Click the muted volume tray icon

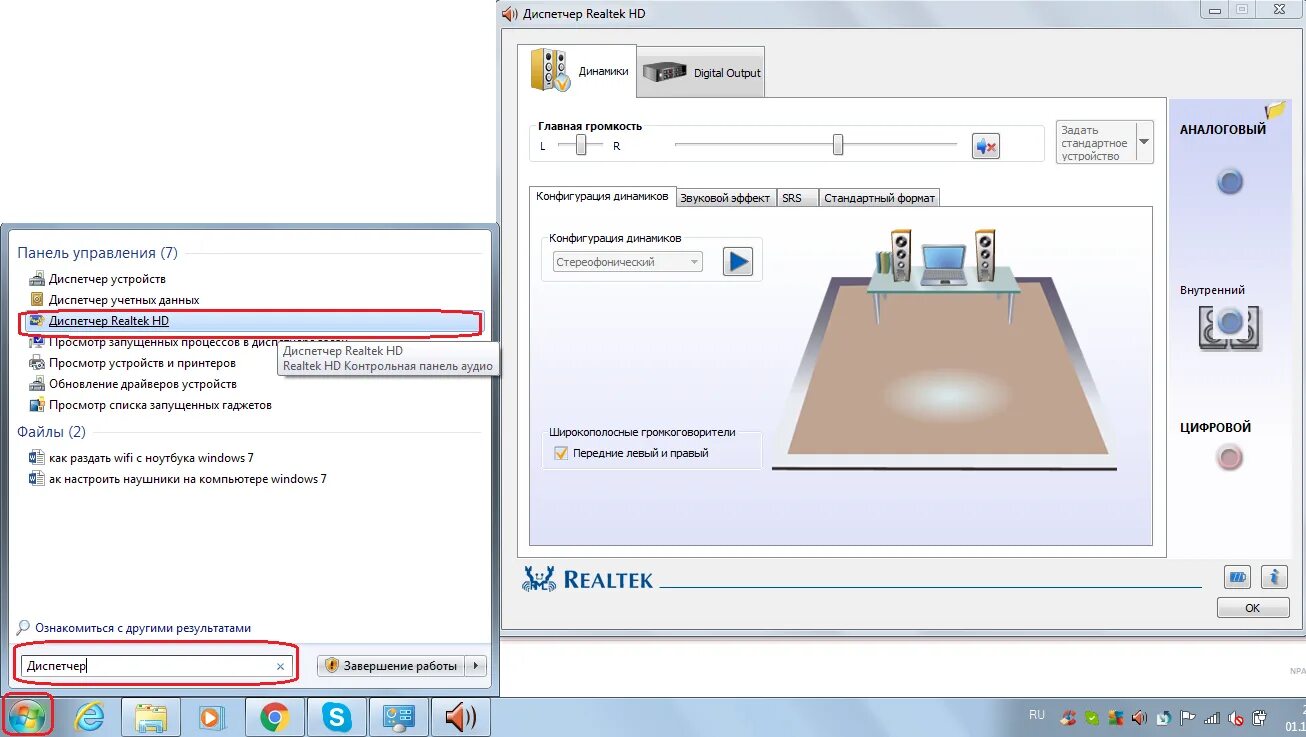coord(1236,718)
